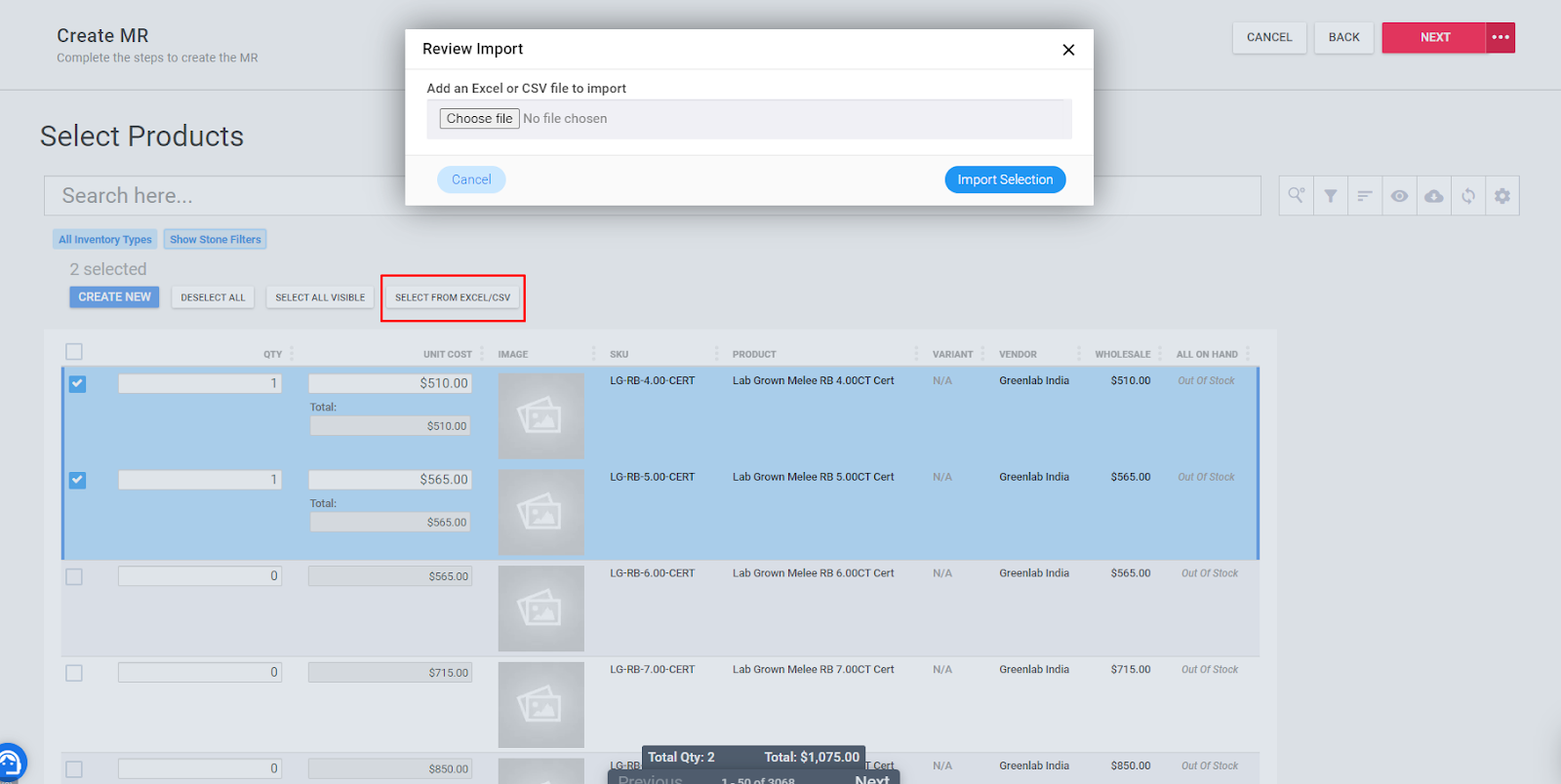Check the LG-RB-6.00-CERT row checkbox
Screen dimensions: 1561x784
[74, 577]
